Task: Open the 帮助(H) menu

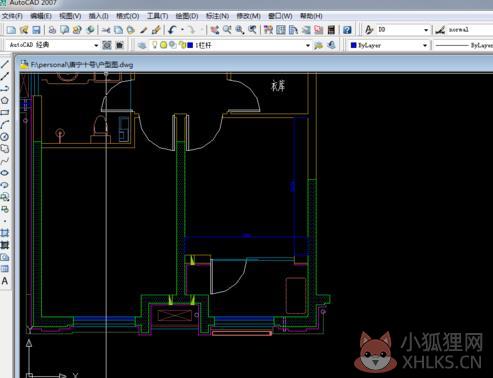Action: coord(311,16)
